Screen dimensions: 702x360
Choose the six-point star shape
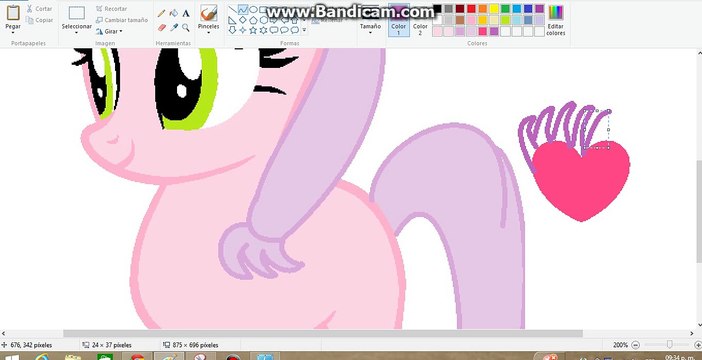pyautogui.click(x=264, y=30)
